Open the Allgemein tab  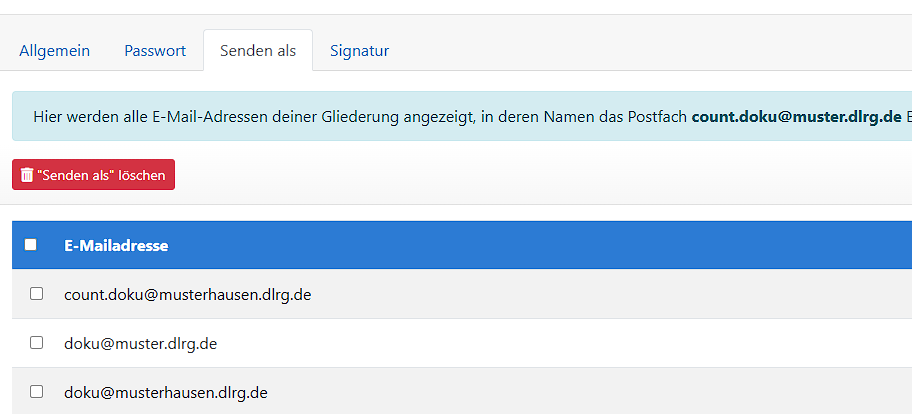pos(54,50)
